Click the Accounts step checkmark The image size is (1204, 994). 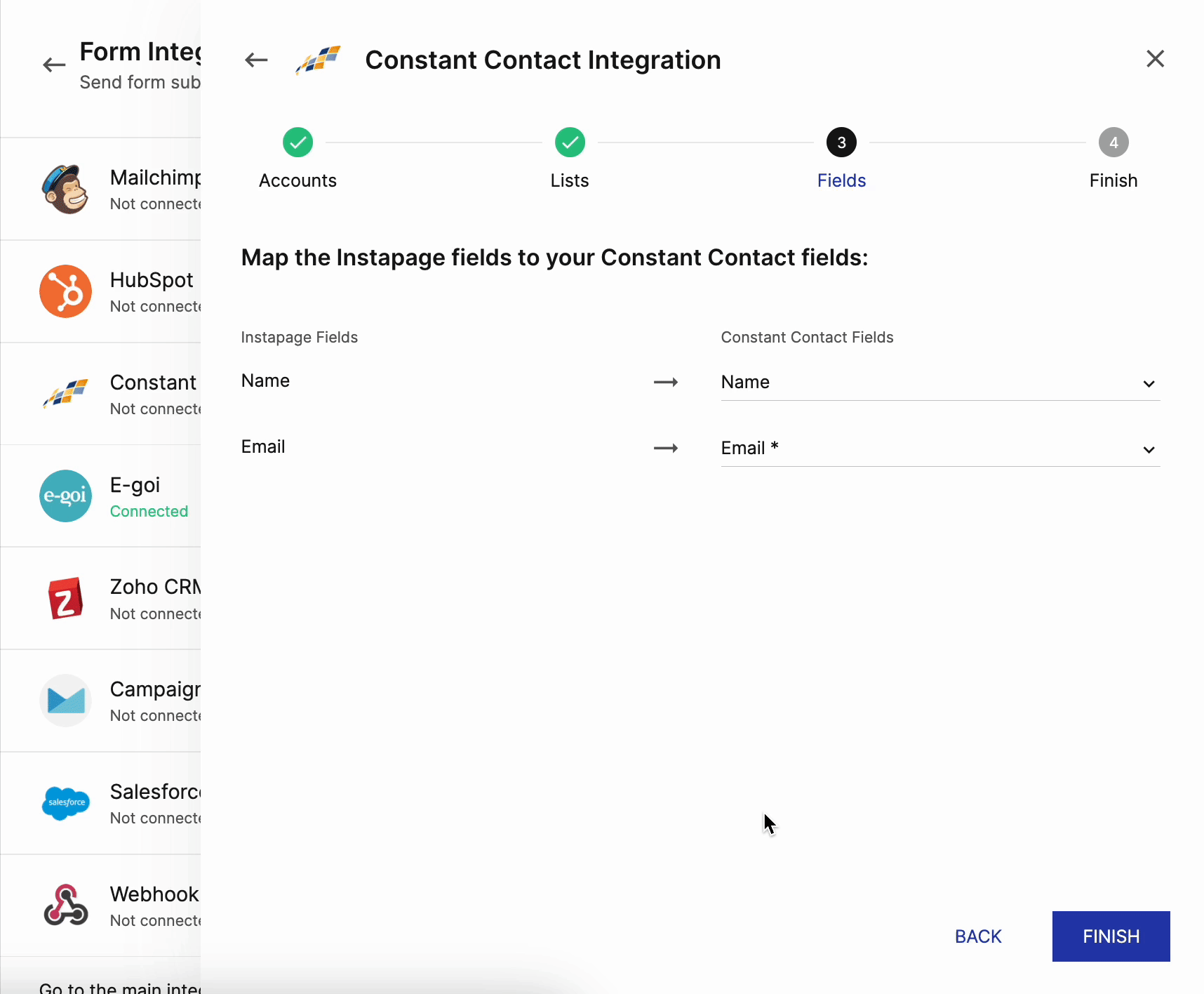point(297,143)
